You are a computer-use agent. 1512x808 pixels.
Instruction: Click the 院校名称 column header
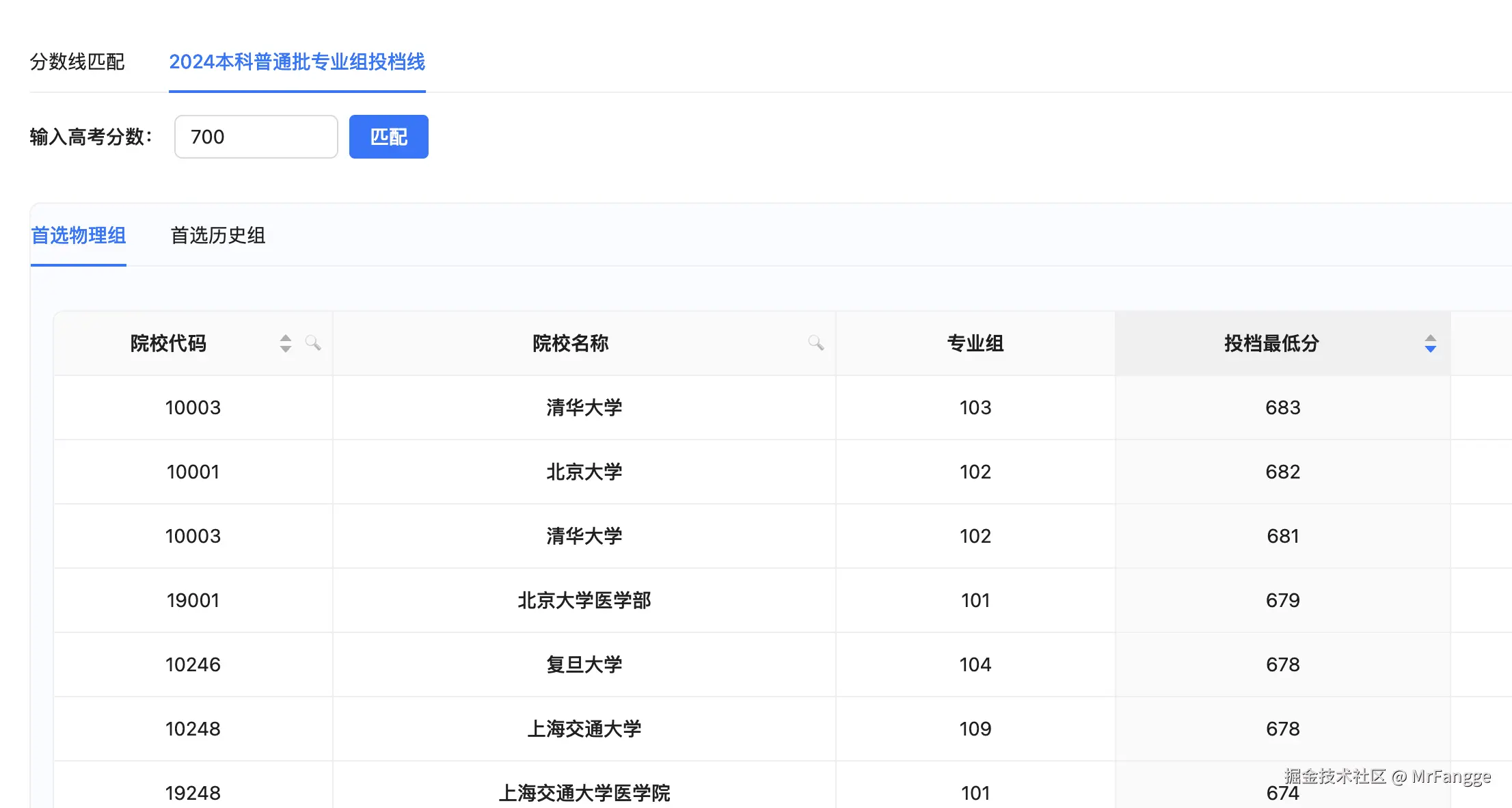pyautogui.click(x=570, y=343)
